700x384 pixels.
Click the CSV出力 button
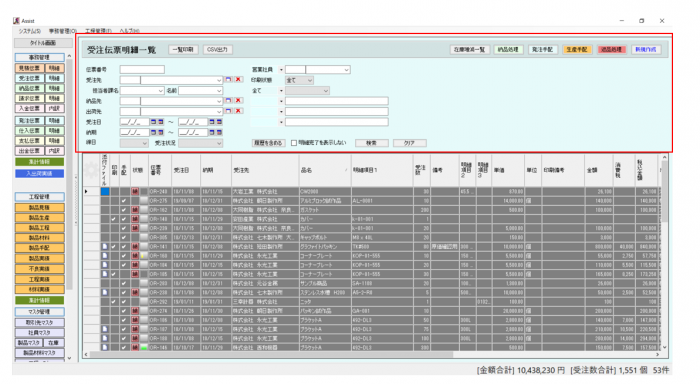coord(218,50)
